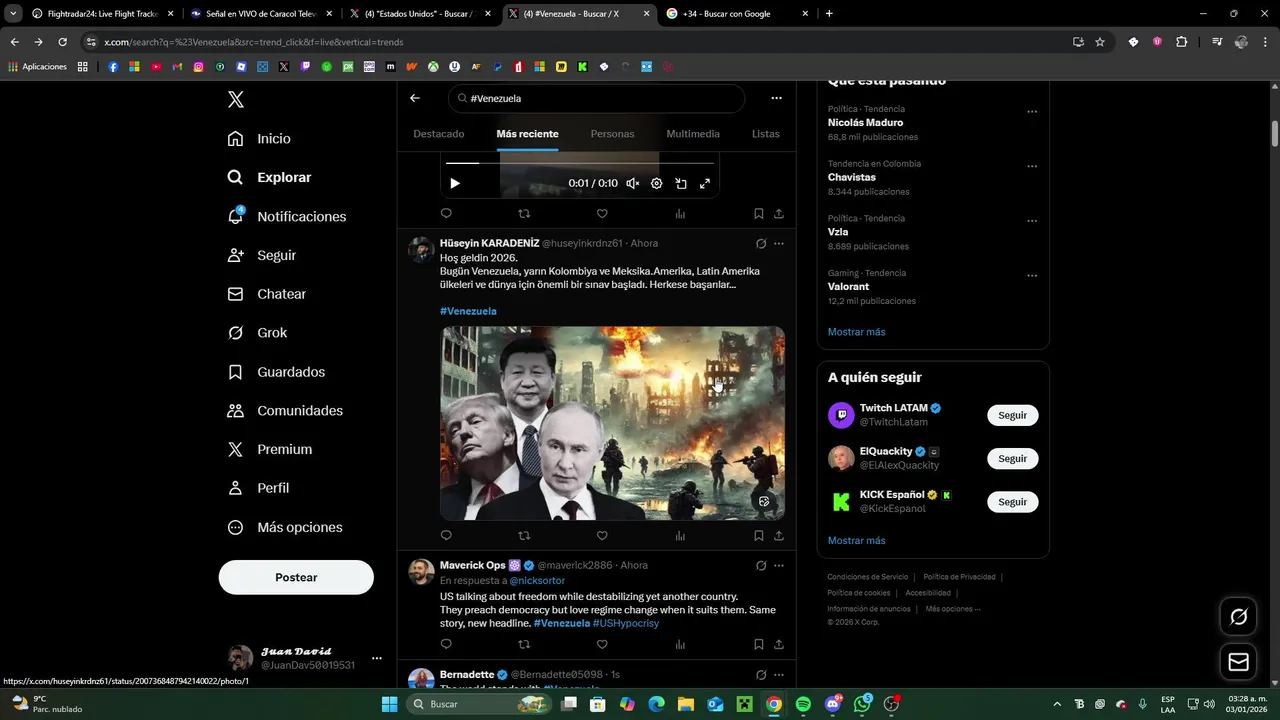
Task: Open Grok in the sidebar
Action: (257, 333)
